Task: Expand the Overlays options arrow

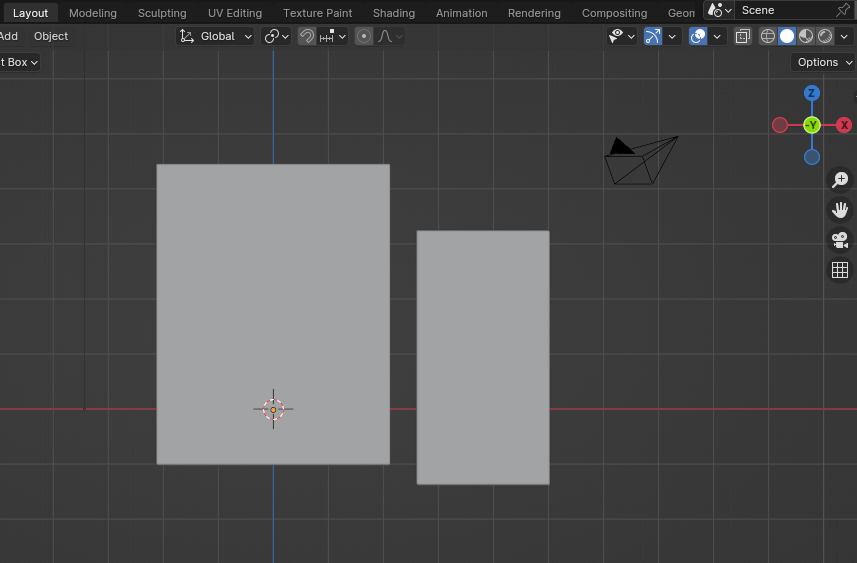Action: tap(717, 36)
